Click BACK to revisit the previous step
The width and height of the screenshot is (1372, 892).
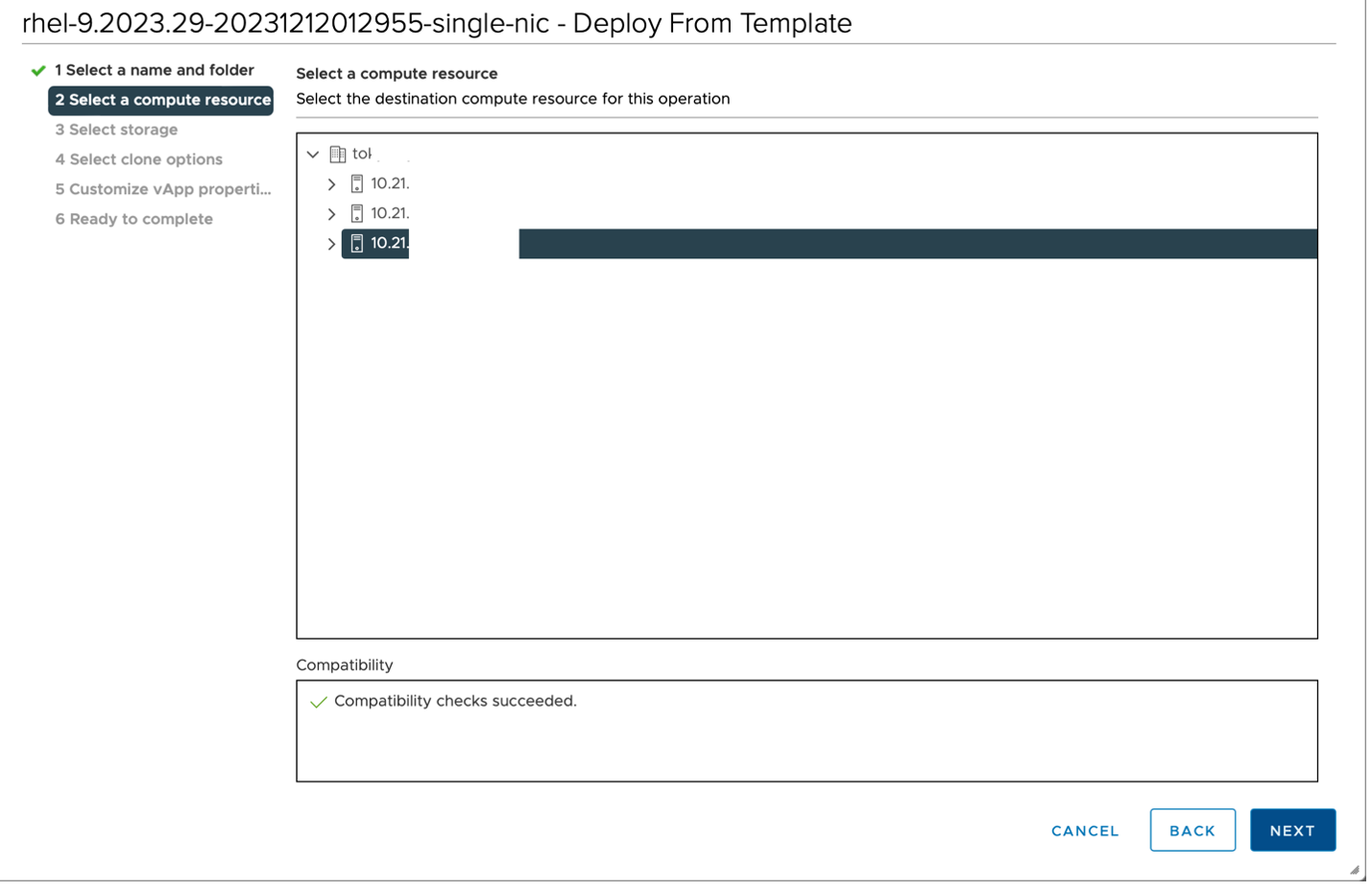point(1192,830)
